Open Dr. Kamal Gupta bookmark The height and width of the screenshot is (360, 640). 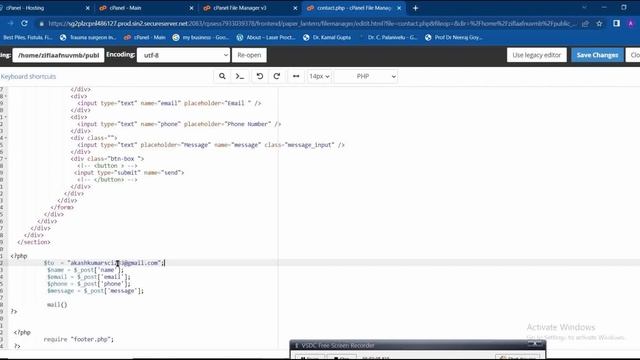click(327, 37)
